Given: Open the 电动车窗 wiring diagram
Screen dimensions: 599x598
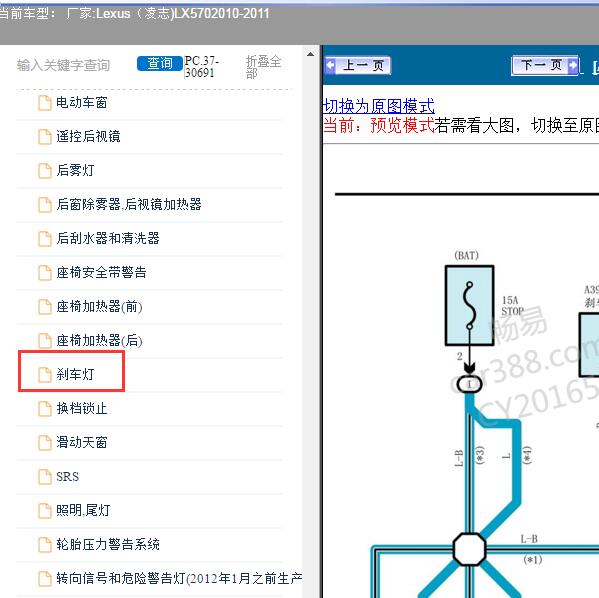Looking at the screenshot, I should (x=82, y=102).
